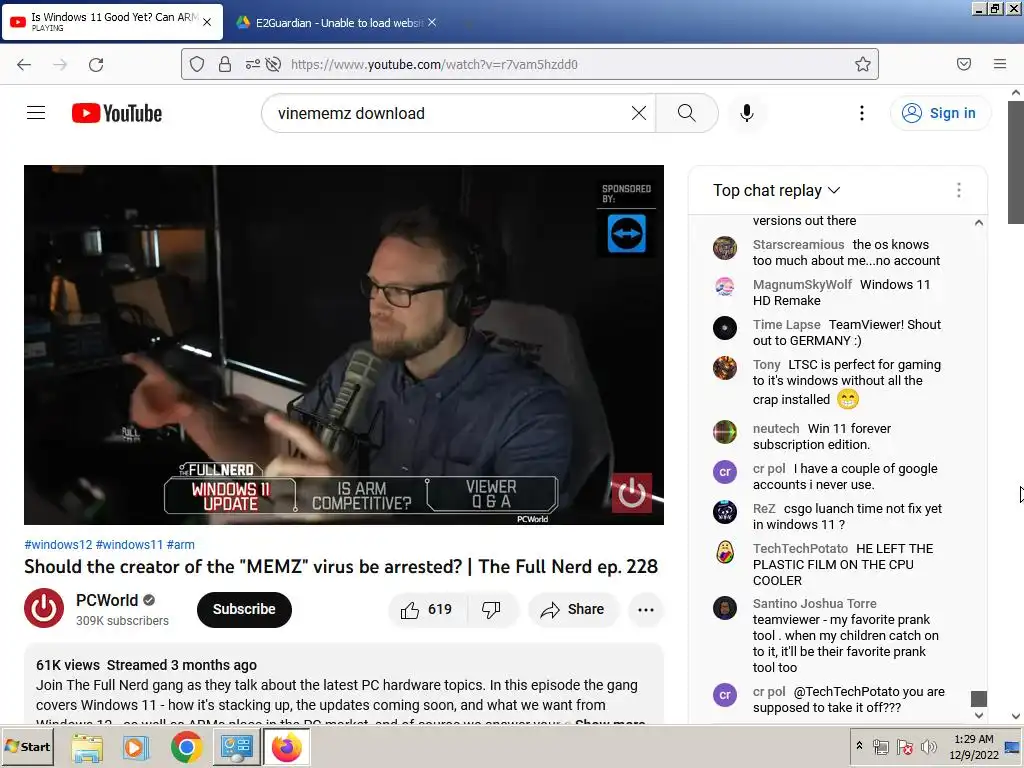Open the volume control in tray

[x=928, y=746]
